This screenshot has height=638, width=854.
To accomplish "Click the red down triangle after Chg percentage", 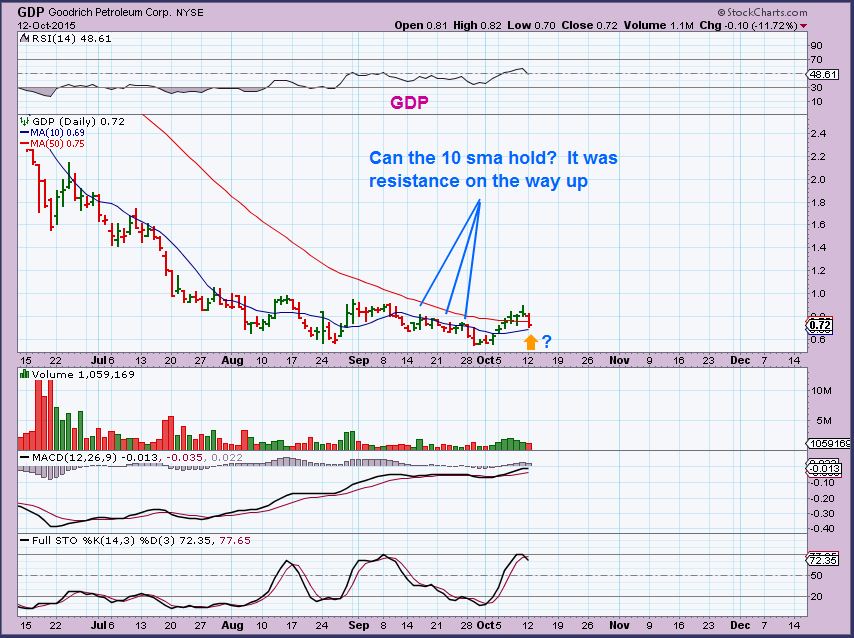I will 804,26.
